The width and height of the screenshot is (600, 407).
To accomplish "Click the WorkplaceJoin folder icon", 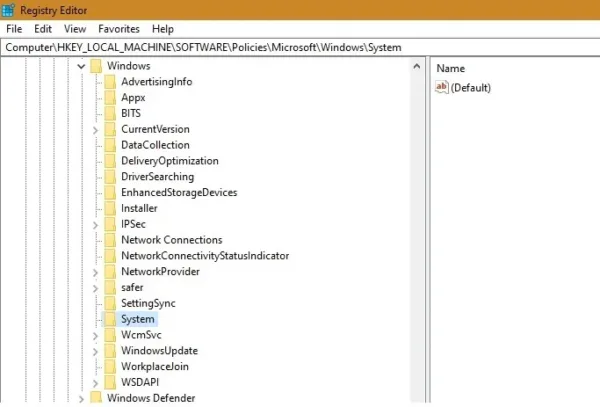I will pyautogui.click(x=110, y=366).
